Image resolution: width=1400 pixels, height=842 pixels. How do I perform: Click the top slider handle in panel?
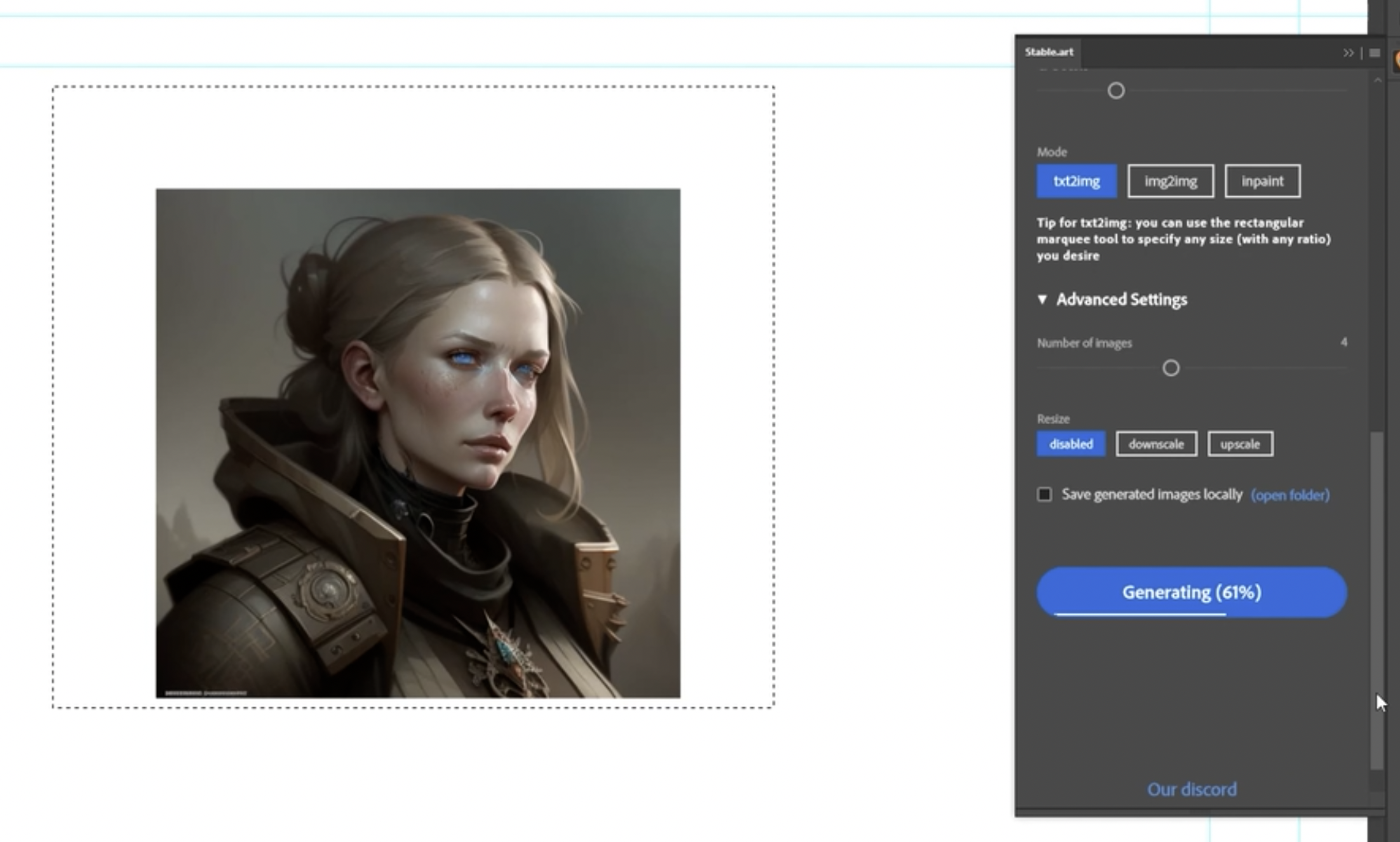(x=1115, y=91)
